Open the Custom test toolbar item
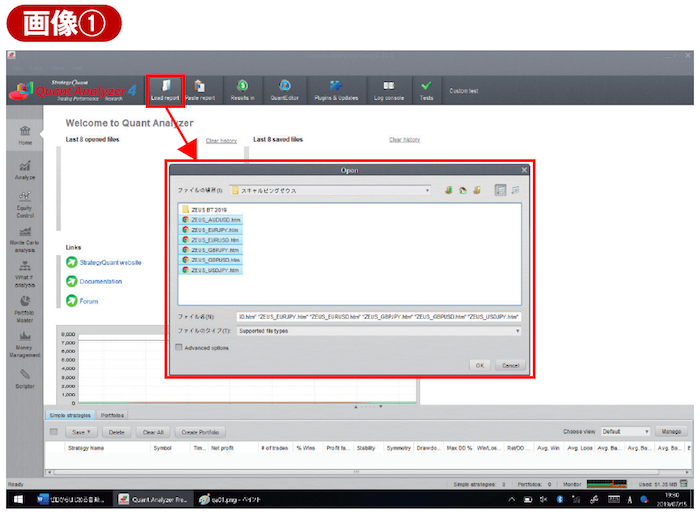Image resolution: width=700 pixels, height=514 pixels. (463, 91)
